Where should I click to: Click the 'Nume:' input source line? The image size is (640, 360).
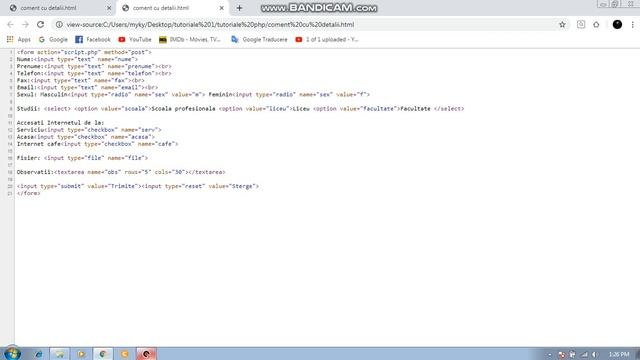(x=77, y=59)
